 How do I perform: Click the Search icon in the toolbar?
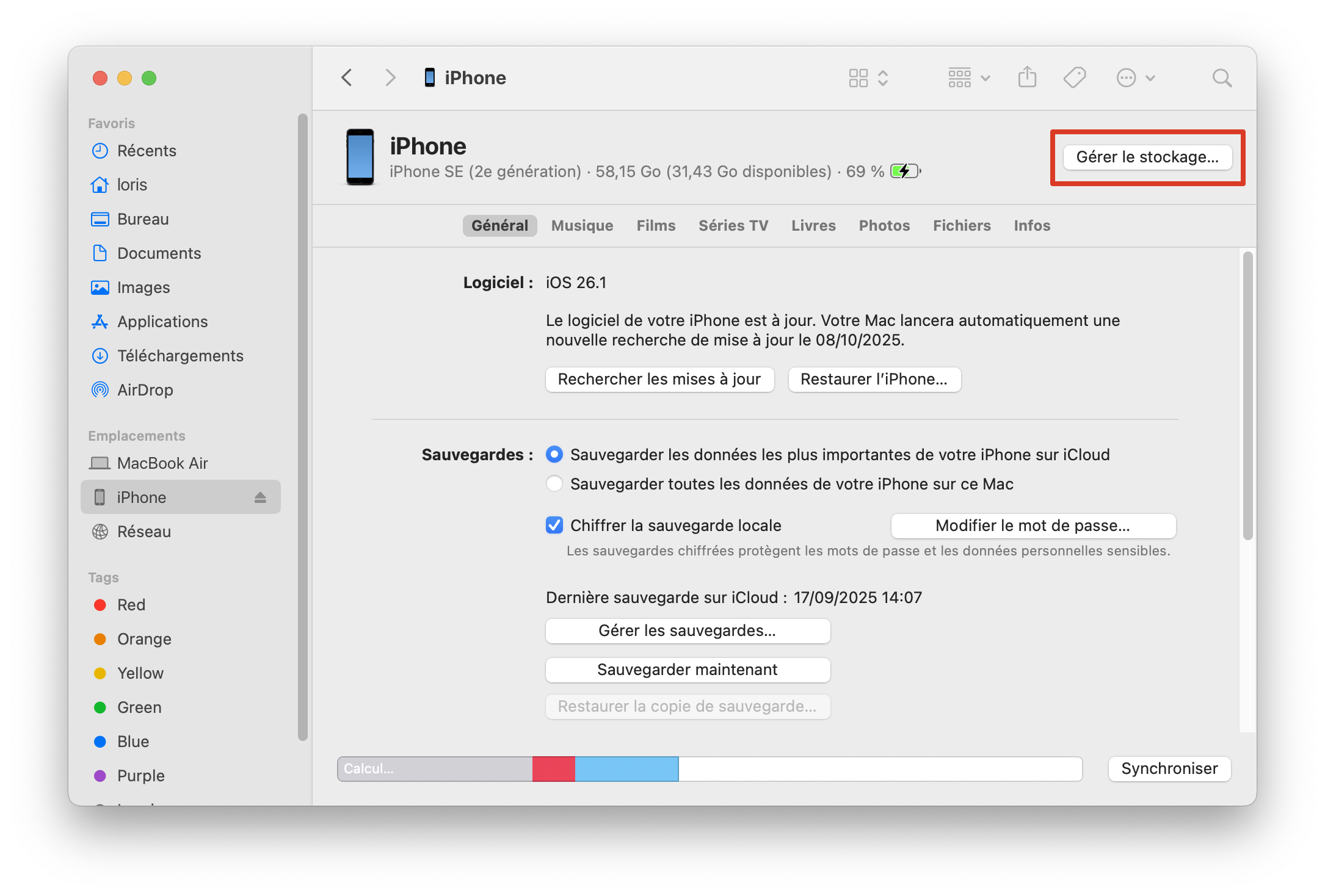tap(1222, 78)
